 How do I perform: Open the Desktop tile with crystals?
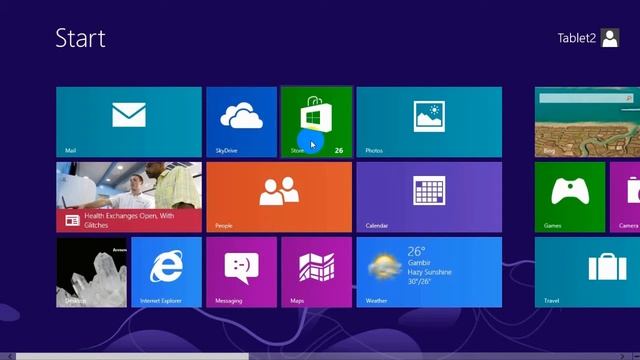(91, 272)
